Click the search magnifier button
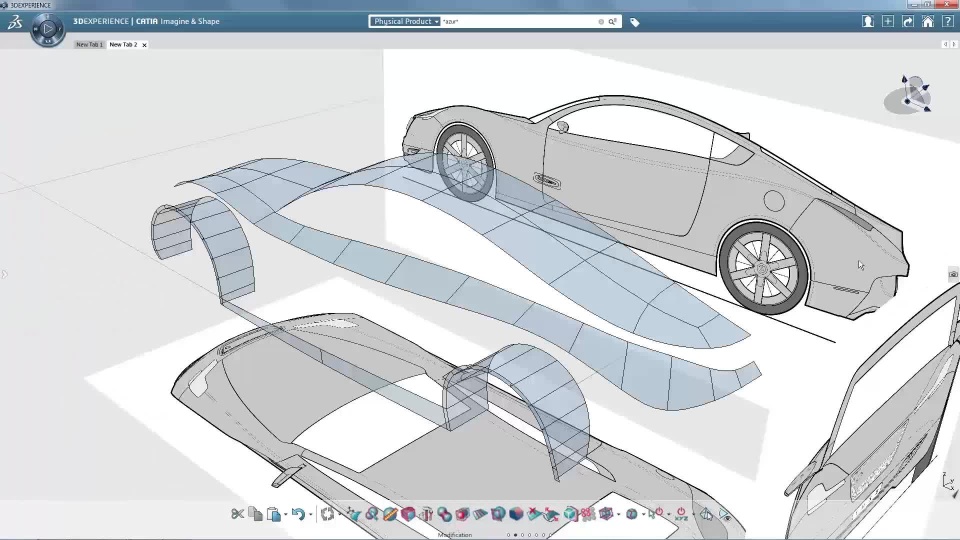This screenshot has width=960, height=540. coord(612,21)
